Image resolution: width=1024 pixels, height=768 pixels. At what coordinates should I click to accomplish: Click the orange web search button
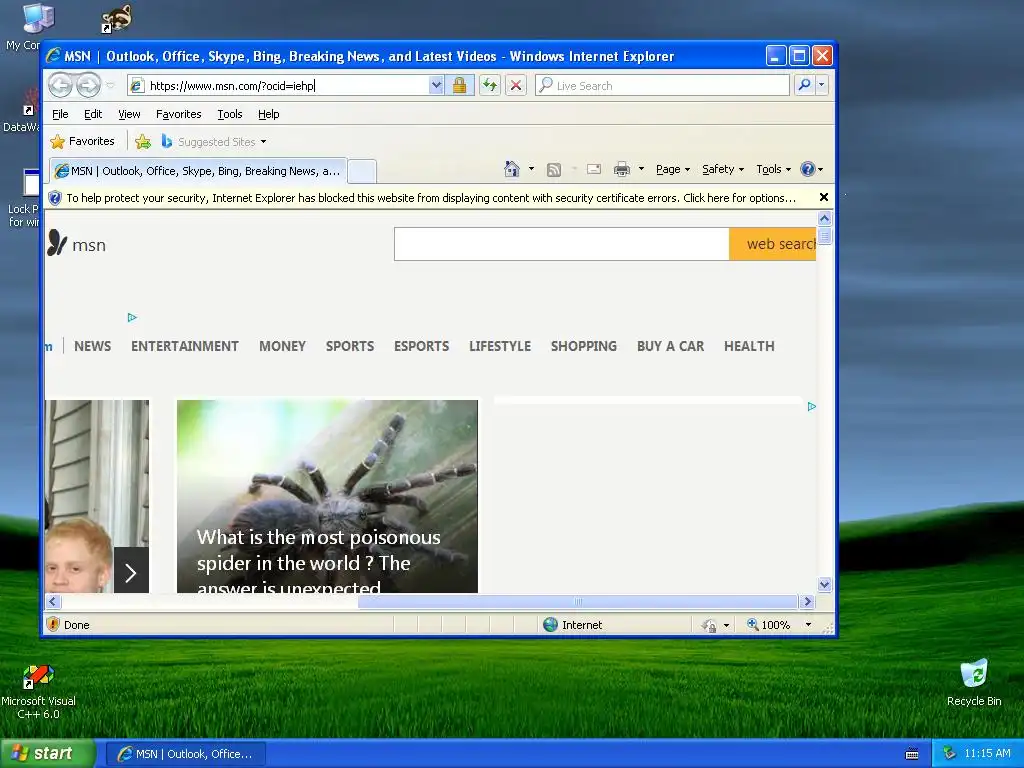[773, 244]
